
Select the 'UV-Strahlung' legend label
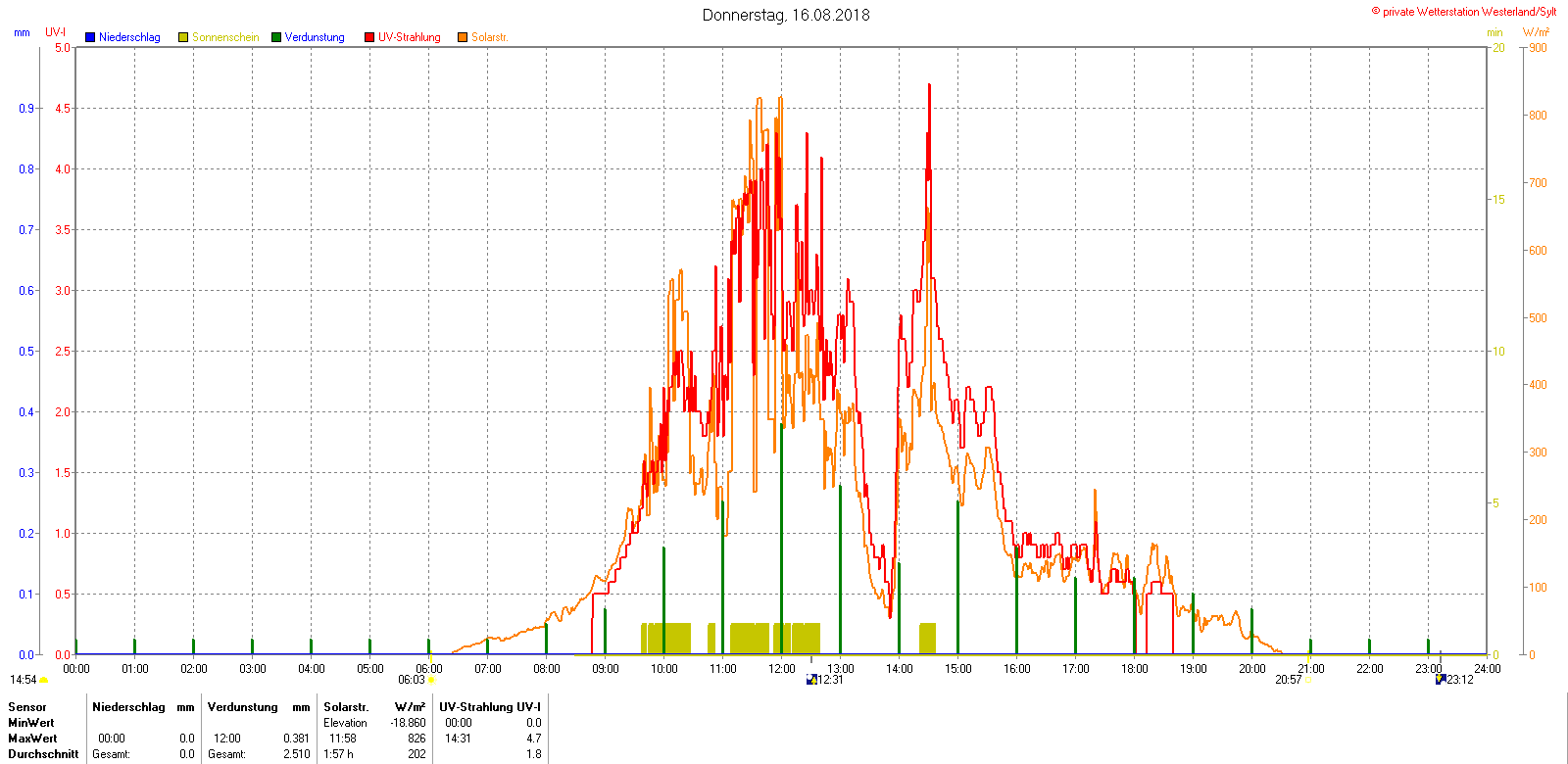point(410,37)
